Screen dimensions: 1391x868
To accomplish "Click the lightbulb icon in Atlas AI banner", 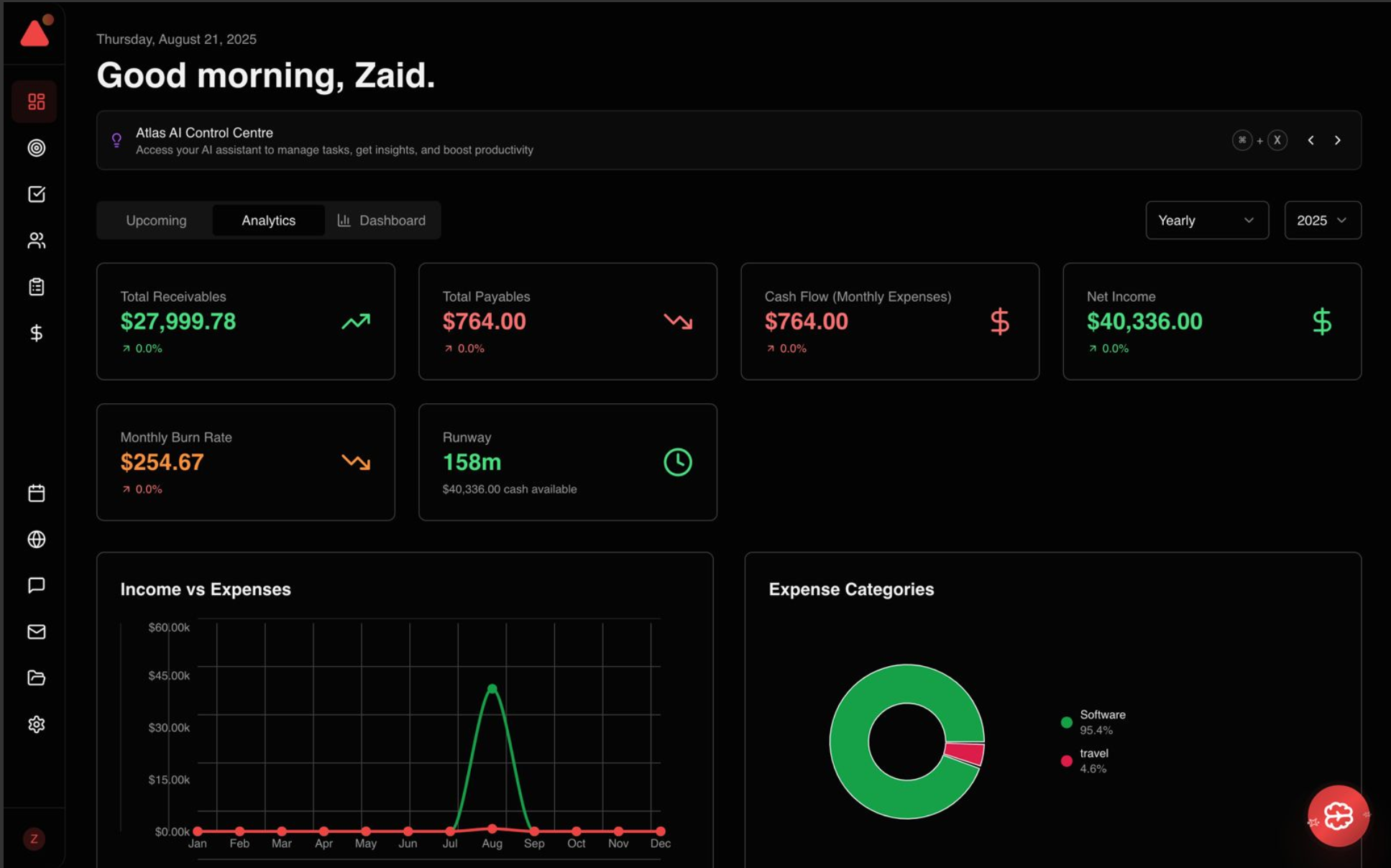I will tap(116, 140).
